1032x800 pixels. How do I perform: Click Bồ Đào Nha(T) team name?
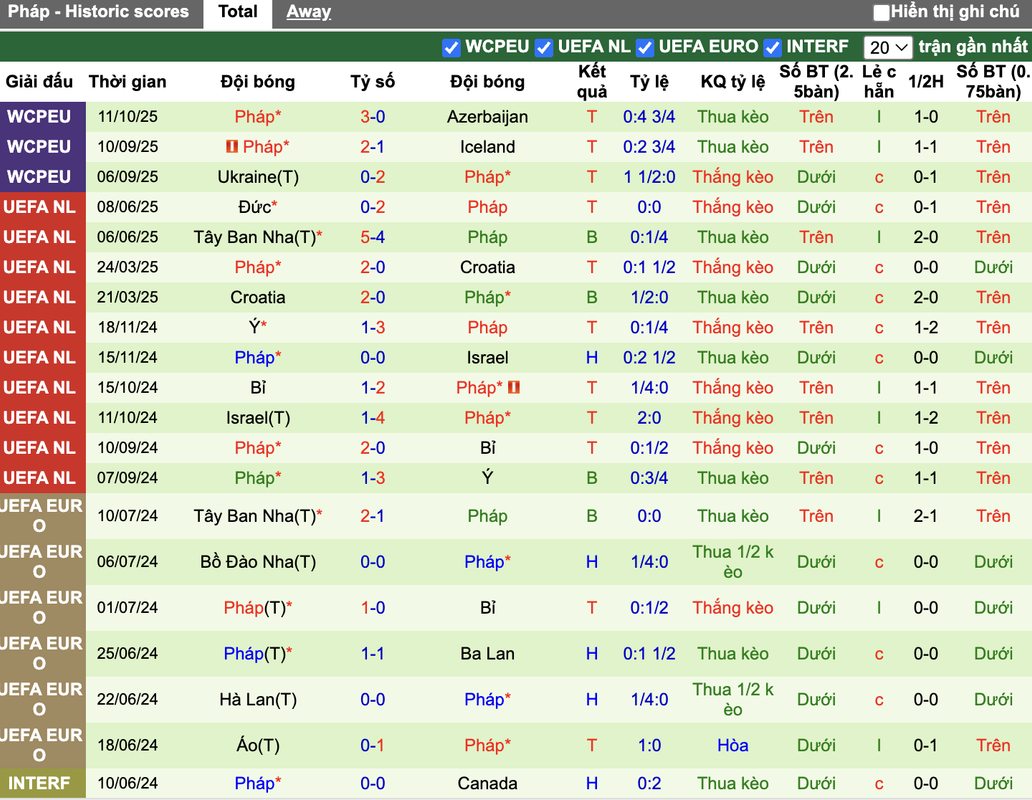click(x=258, y=562)
